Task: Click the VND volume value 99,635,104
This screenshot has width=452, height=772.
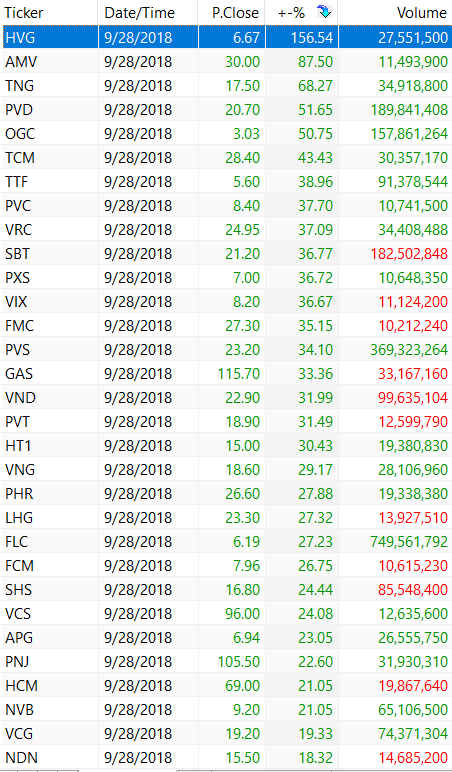Action: 413,398
